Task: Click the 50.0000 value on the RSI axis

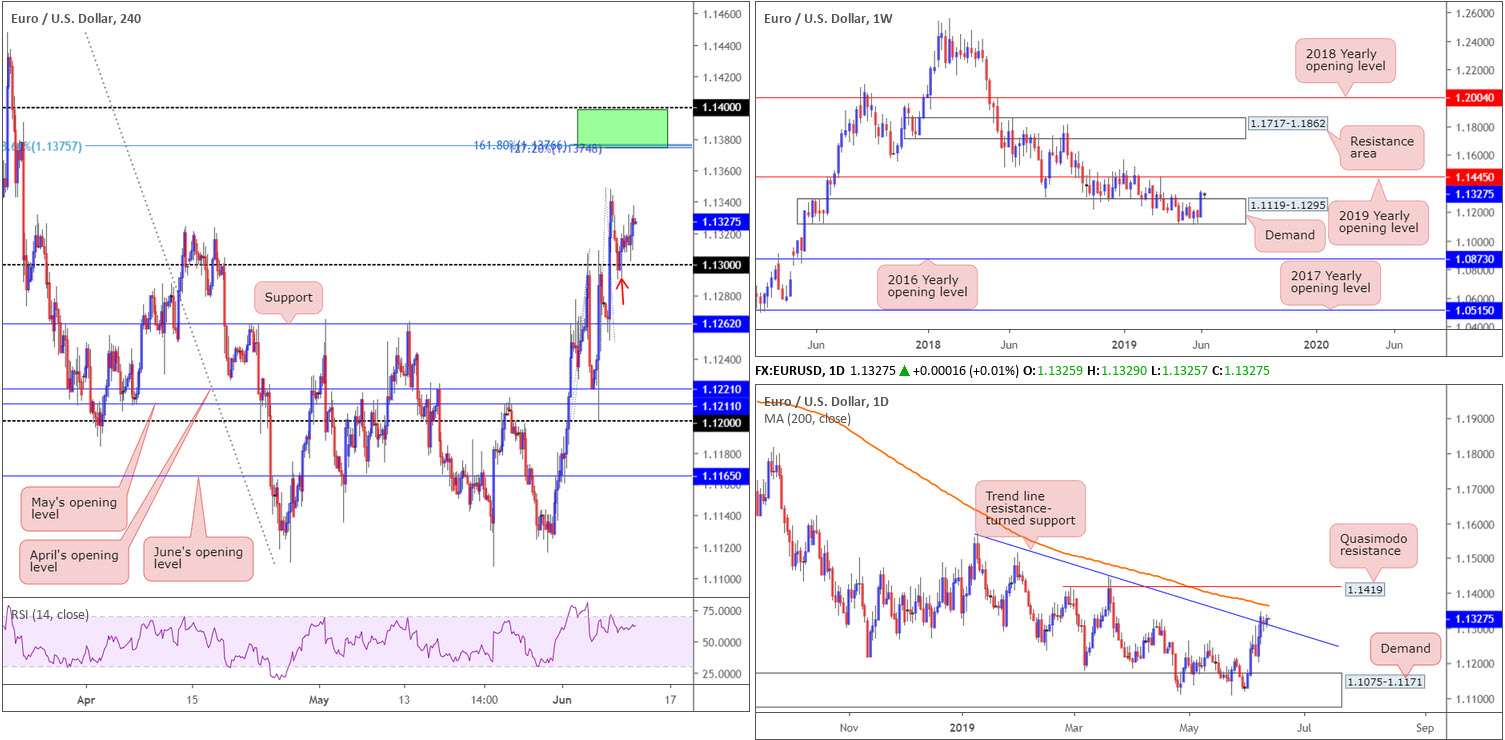Action: [x=720, y=642]
